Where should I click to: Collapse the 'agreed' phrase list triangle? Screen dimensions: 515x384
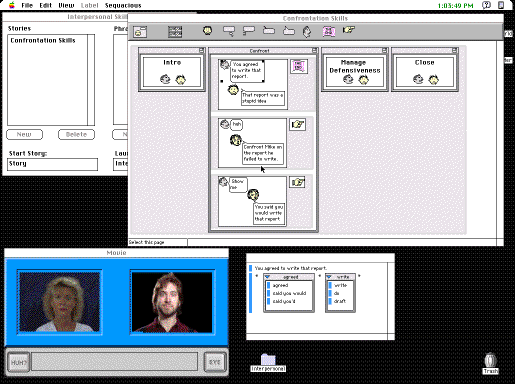click(x=267, y=277)
